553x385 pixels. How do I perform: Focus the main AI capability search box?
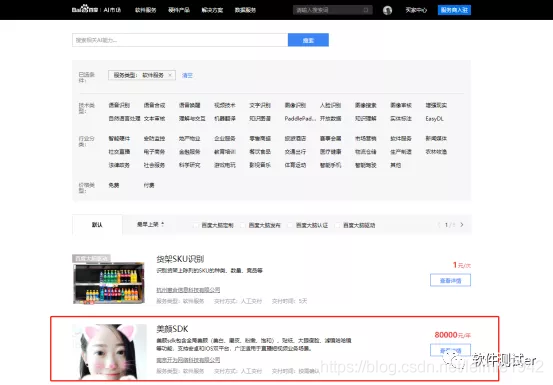tap(180, 40)
